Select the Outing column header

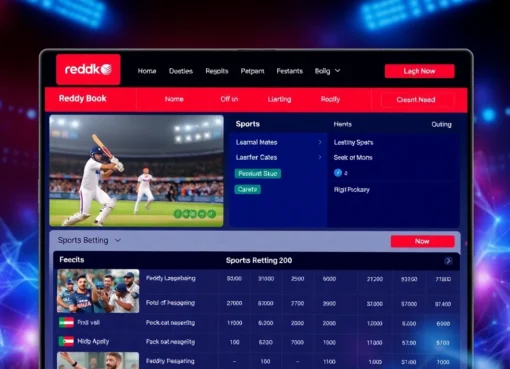point(441,124)
